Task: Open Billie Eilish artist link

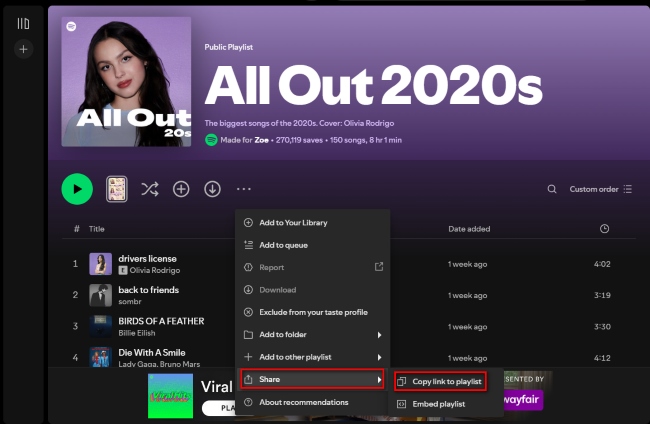Action: click(137, 333)
